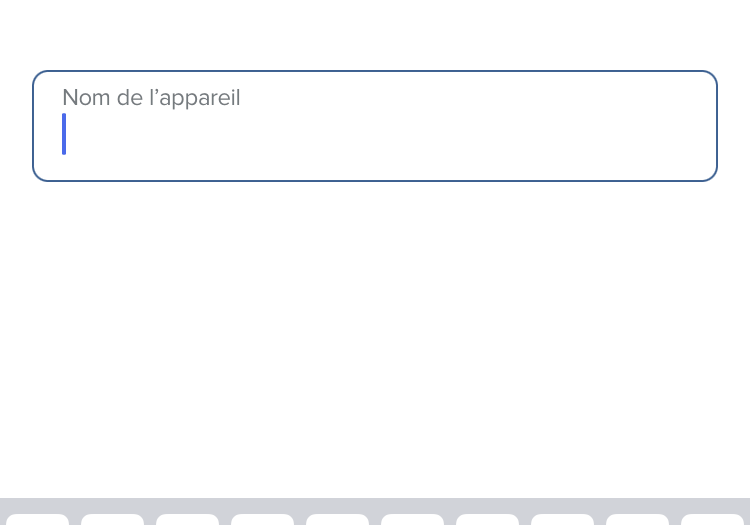Tap the first keyboard key from the left
This screenshot has width=750, height=525.
click(x=38, y=520)
